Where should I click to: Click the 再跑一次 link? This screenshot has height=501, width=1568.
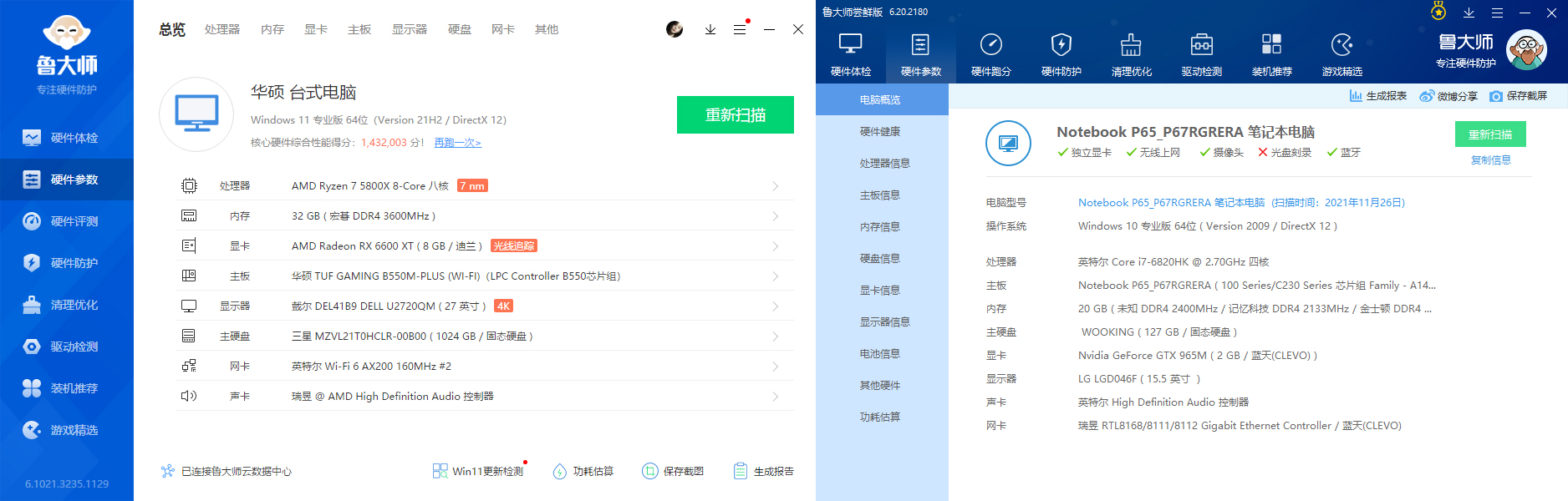click(x=457, y=143)
